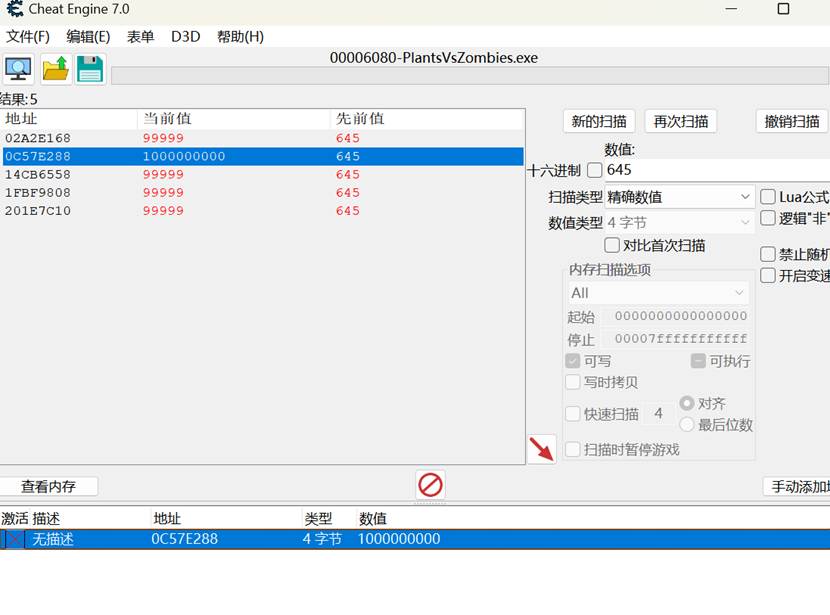Click the 无描述 description in address table
Viewport: 830px width, 615px height.
53,539
